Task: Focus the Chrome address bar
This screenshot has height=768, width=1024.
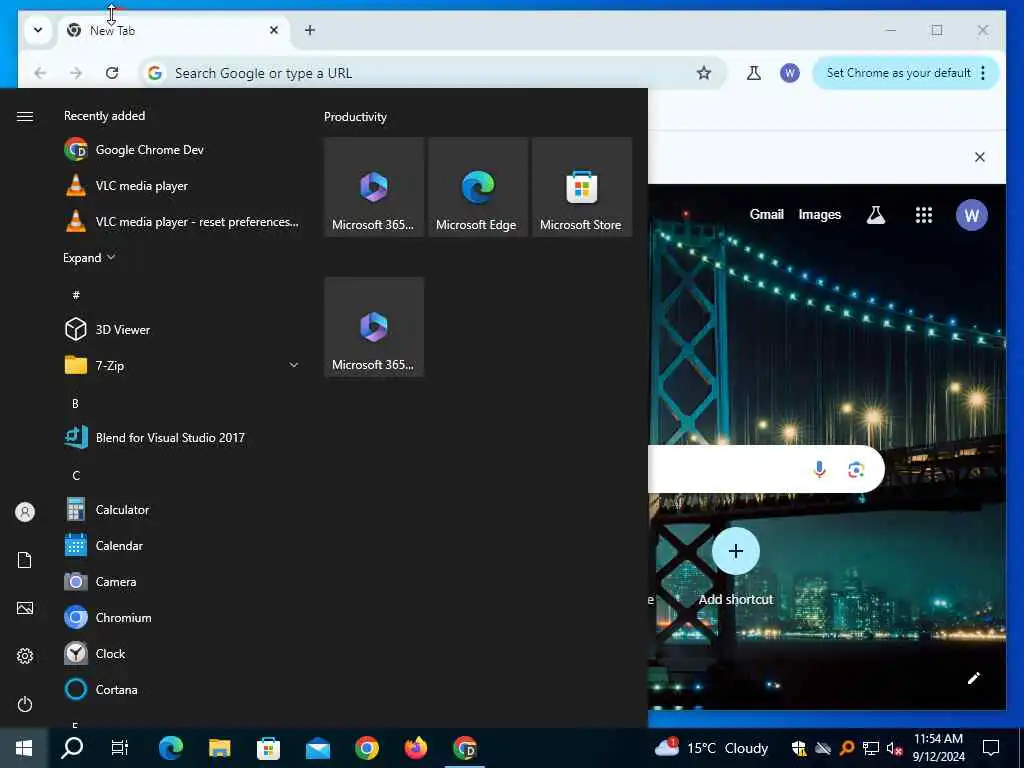Action: click(x=432, y=73)
